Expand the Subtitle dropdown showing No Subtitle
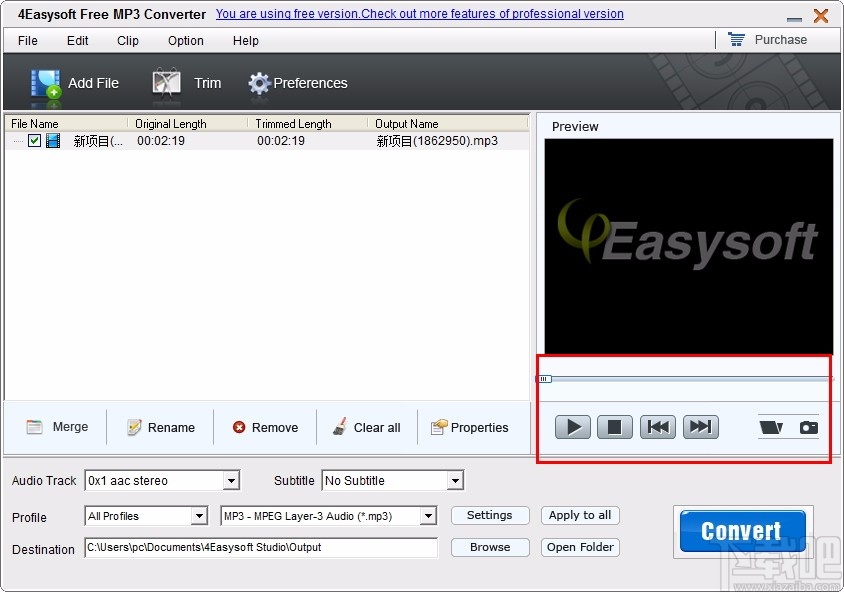The width and height of the screenshot is (844, 592). click(x=455, y=480)
